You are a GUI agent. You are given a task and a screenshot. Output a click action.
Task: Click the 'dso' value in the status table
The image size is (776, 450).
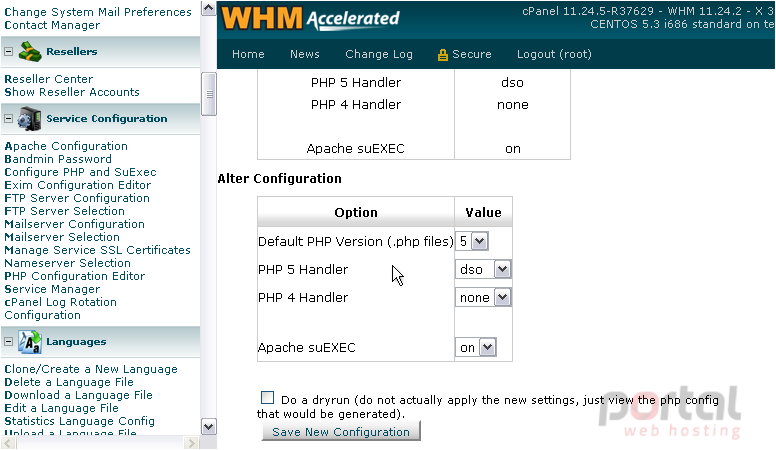click(512, 83)
